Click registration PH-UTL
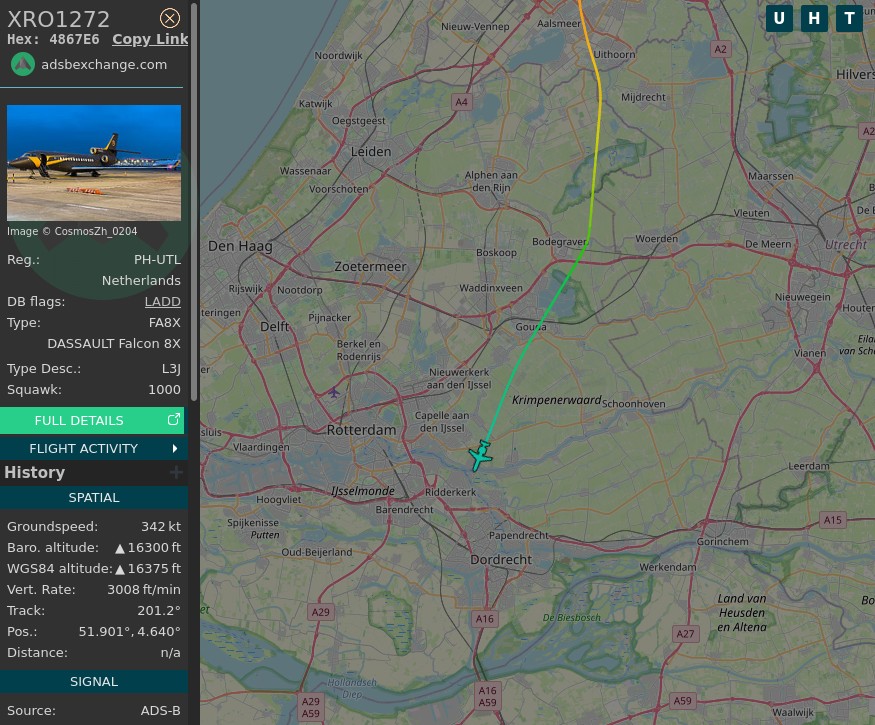Screen dimensions: 875x725 click(x=157, y=260)
